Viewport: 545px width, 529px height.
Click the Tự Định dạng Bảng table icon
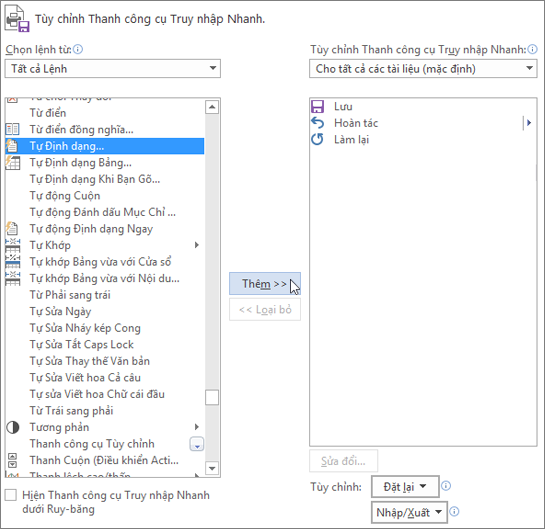pyautogui.click(x=13, y=163)
